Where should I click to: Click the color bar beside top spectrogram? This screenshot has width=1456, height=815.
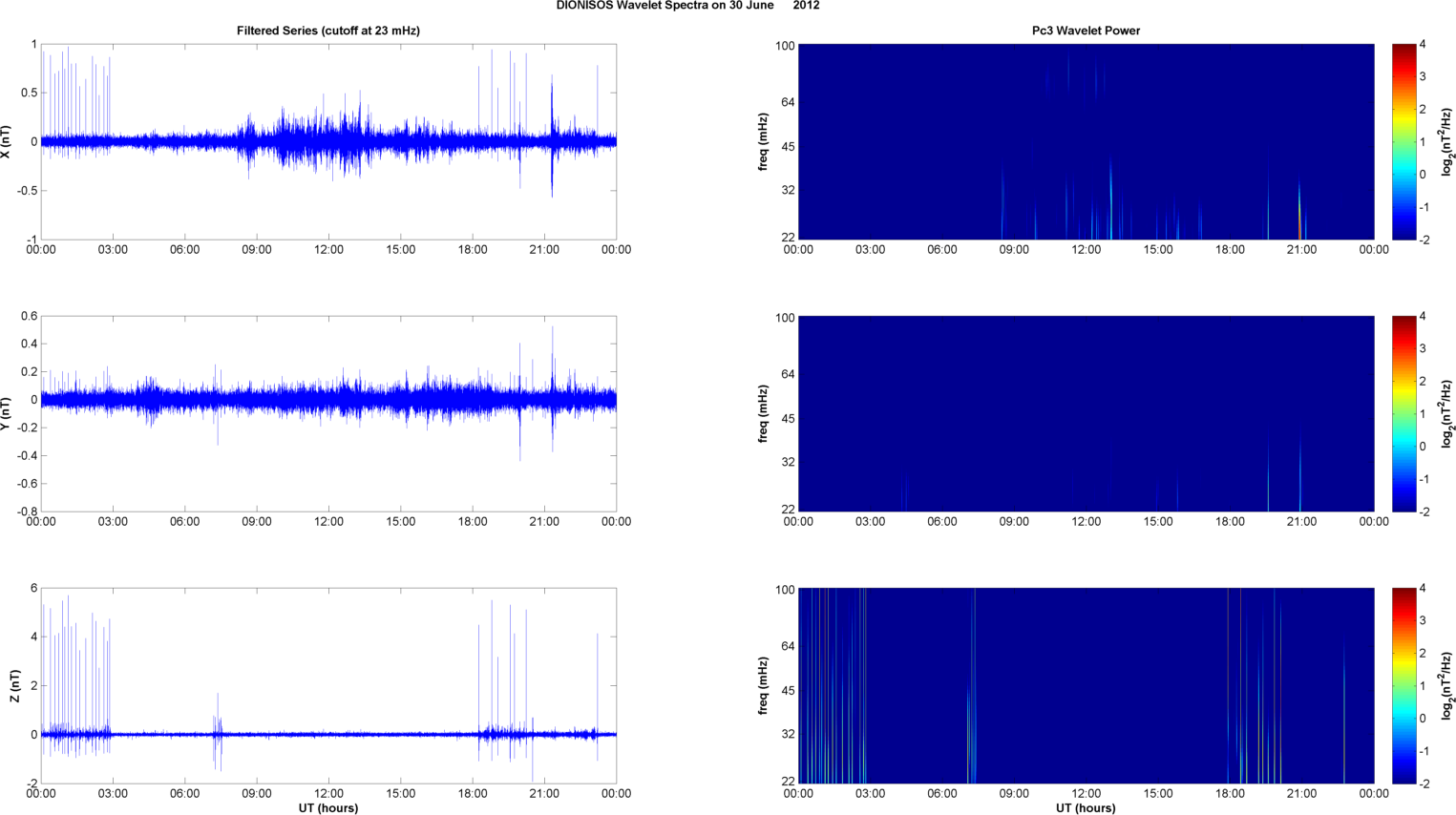[1403, 142]
